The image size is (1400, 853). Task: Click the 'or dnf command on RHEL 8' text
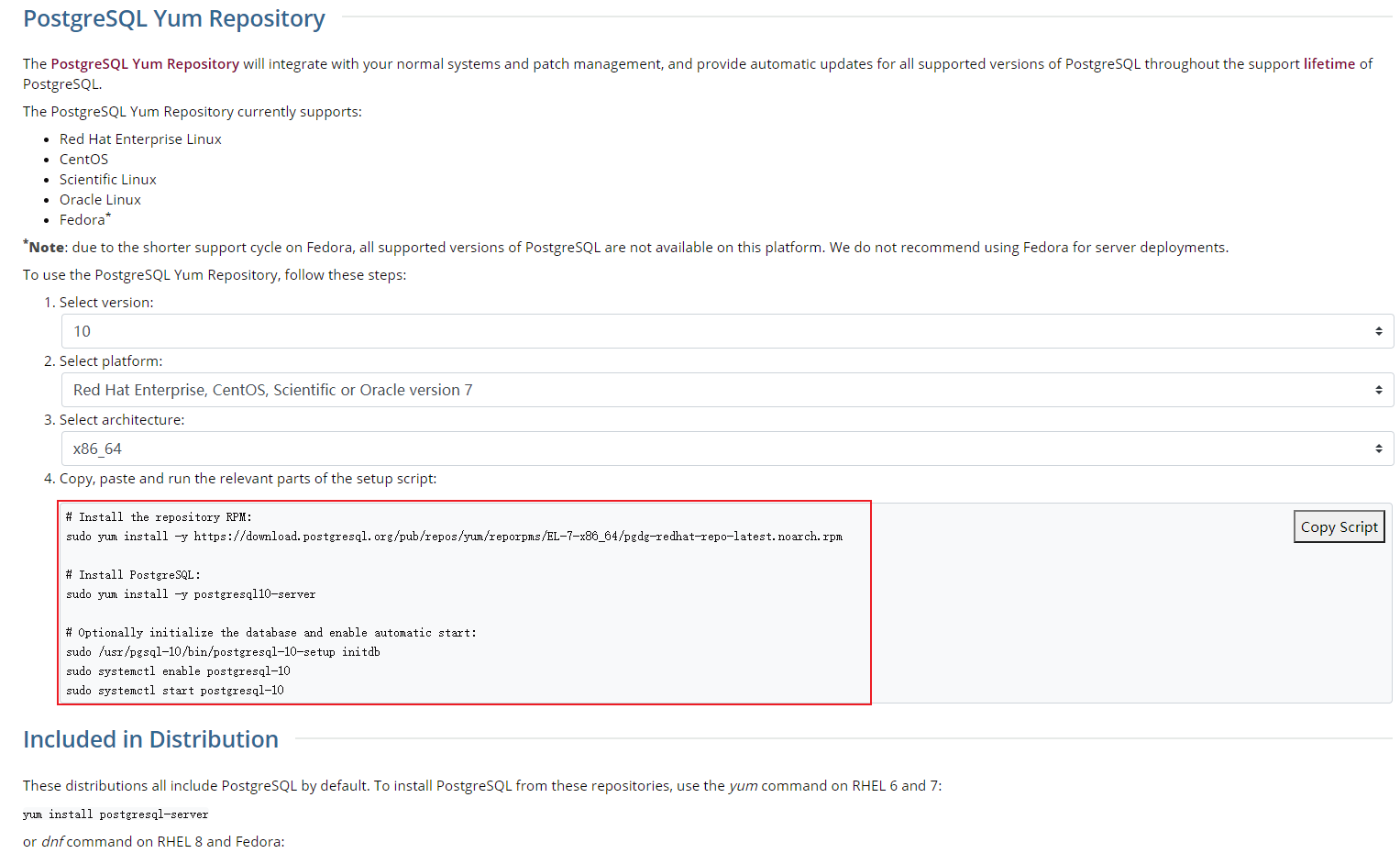point(154,841)
